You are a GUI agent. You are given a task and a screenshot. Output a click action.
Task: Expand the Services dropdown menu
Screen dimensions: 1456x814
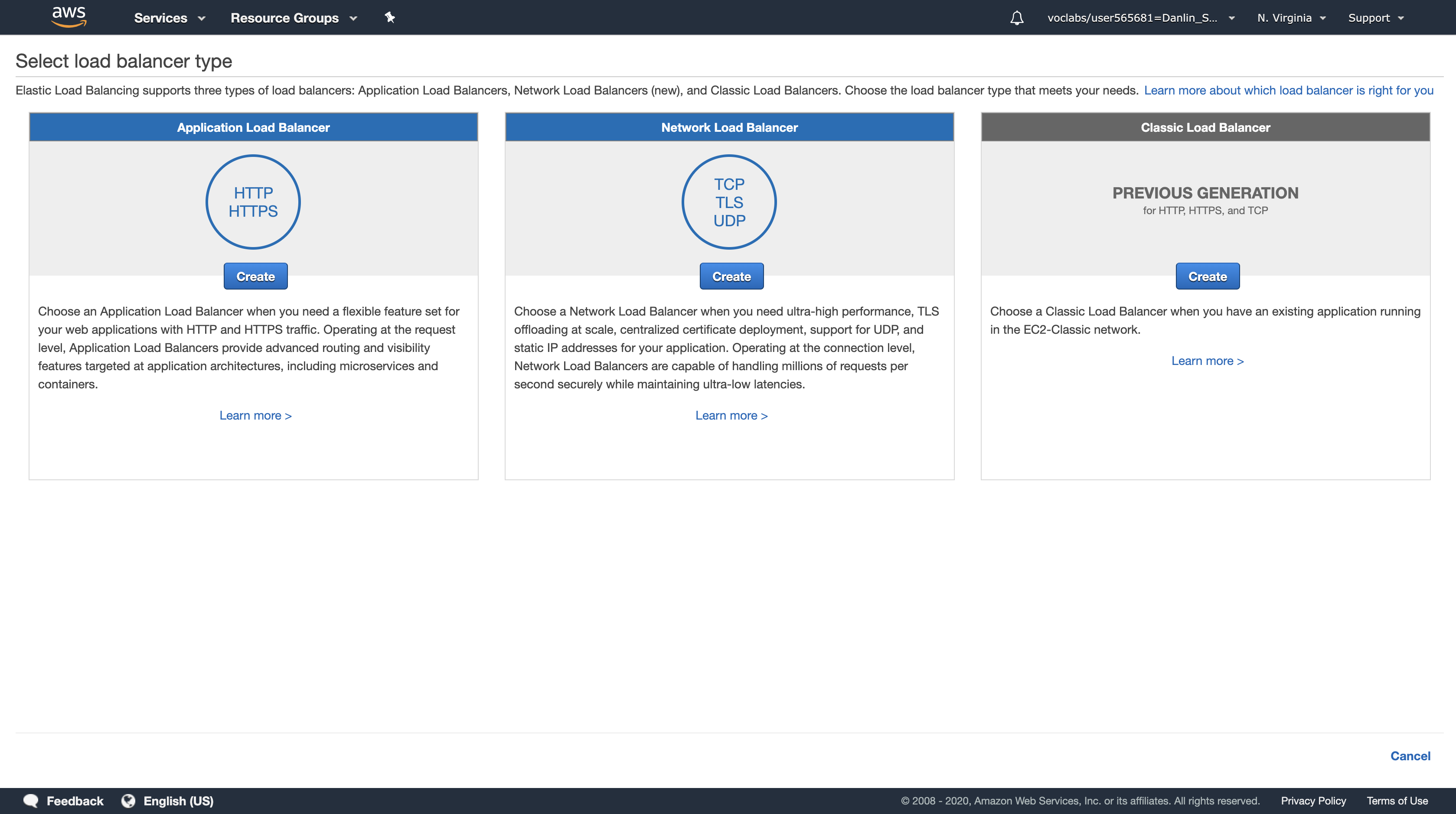[169, 18]
